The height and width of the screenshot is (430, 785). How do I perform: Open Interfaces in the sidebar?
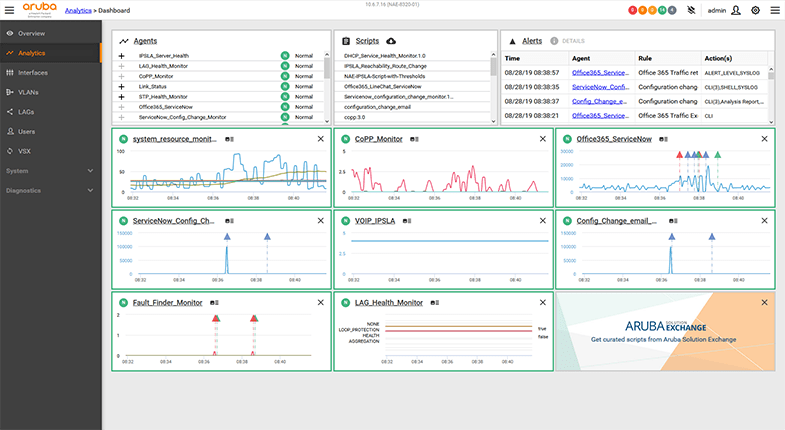(x=50, y=73)
